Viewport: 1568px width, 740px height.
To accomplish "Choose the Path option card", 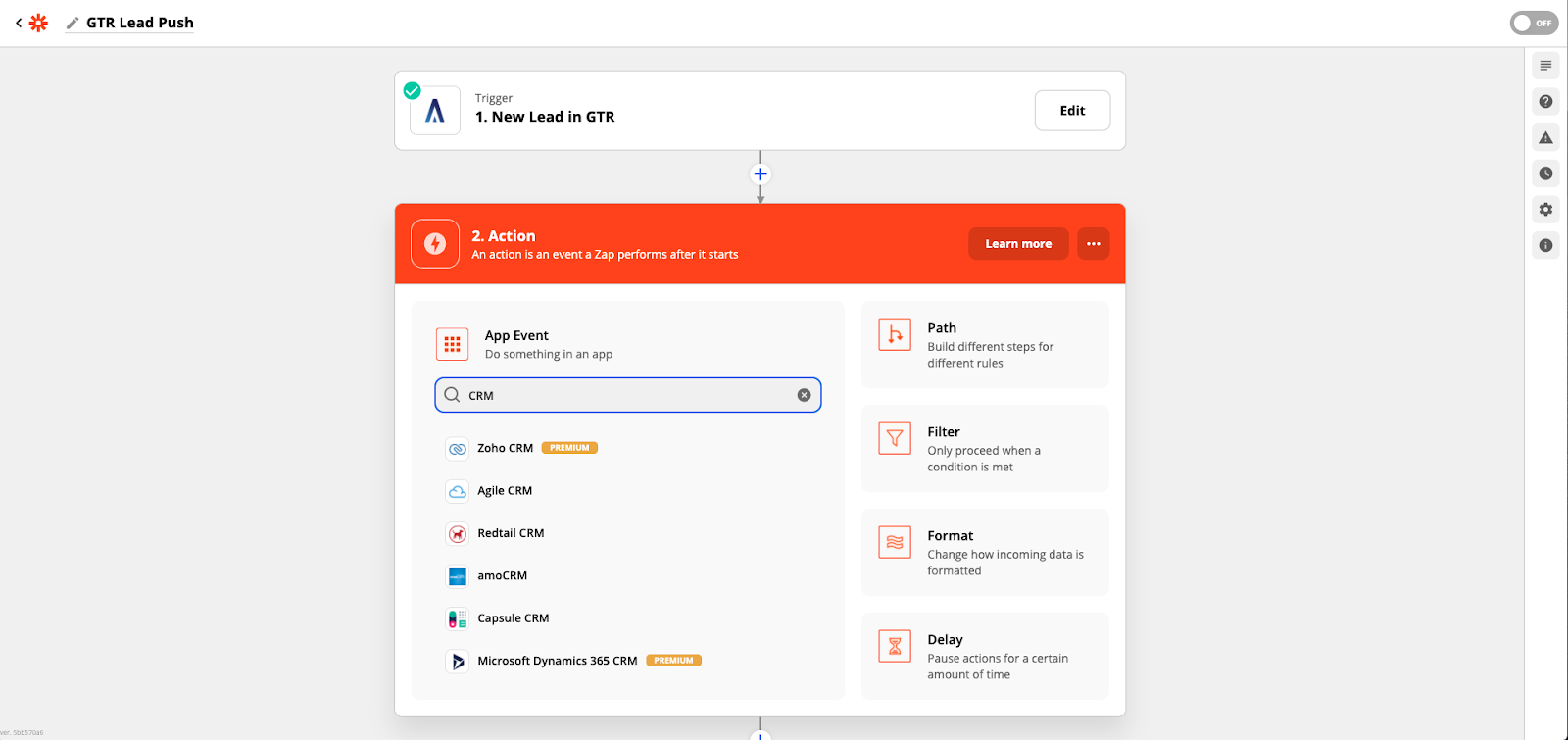I will 985,344.
